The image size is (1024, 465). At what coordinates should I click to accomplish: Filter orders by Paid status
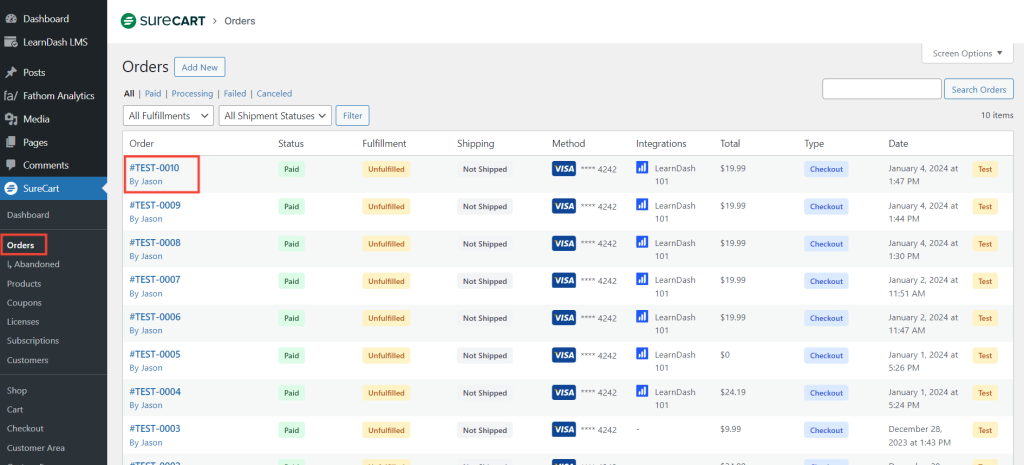tap(152, 94)
